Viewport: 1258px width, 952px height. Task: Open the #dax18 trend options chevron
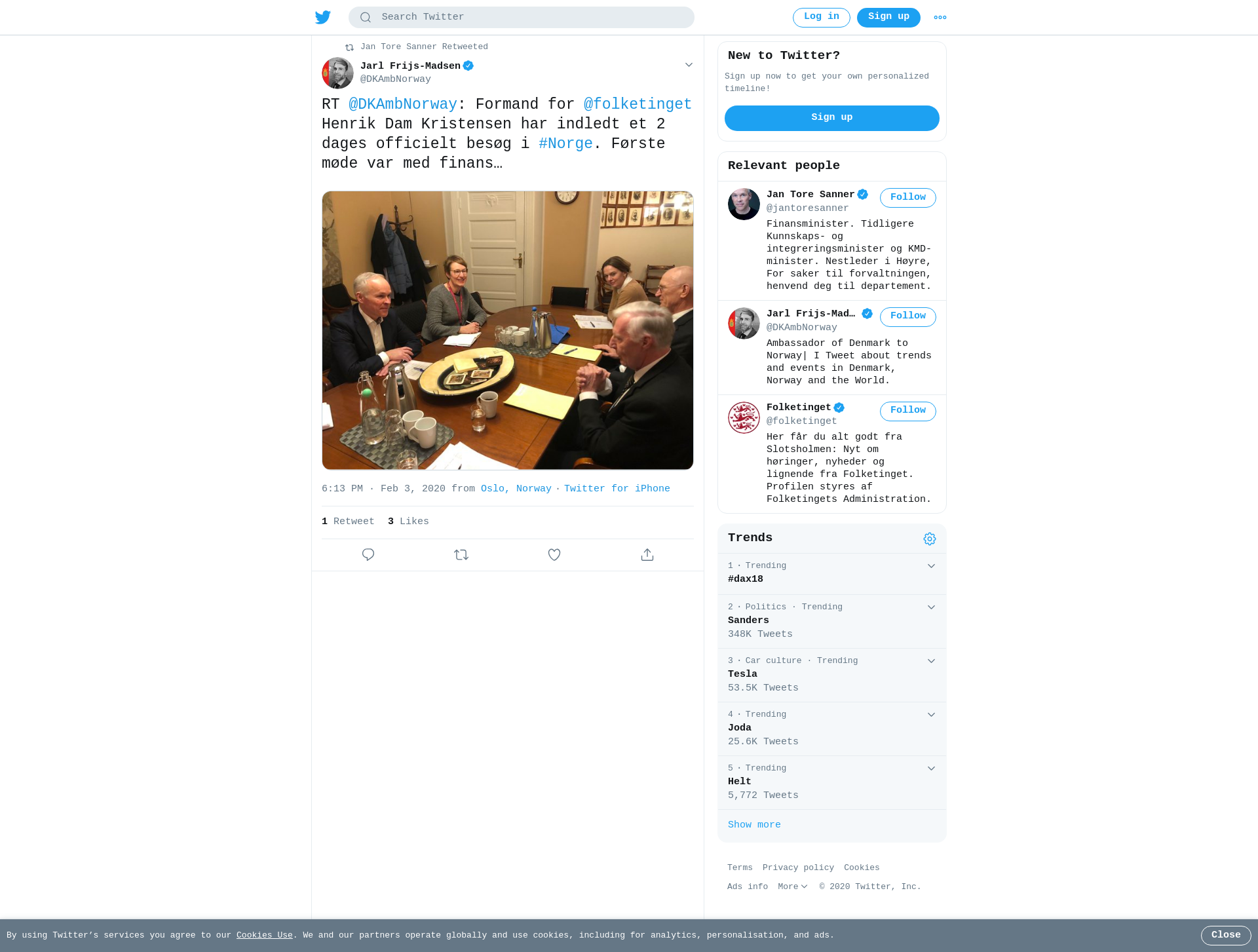[x=931, y=566]
